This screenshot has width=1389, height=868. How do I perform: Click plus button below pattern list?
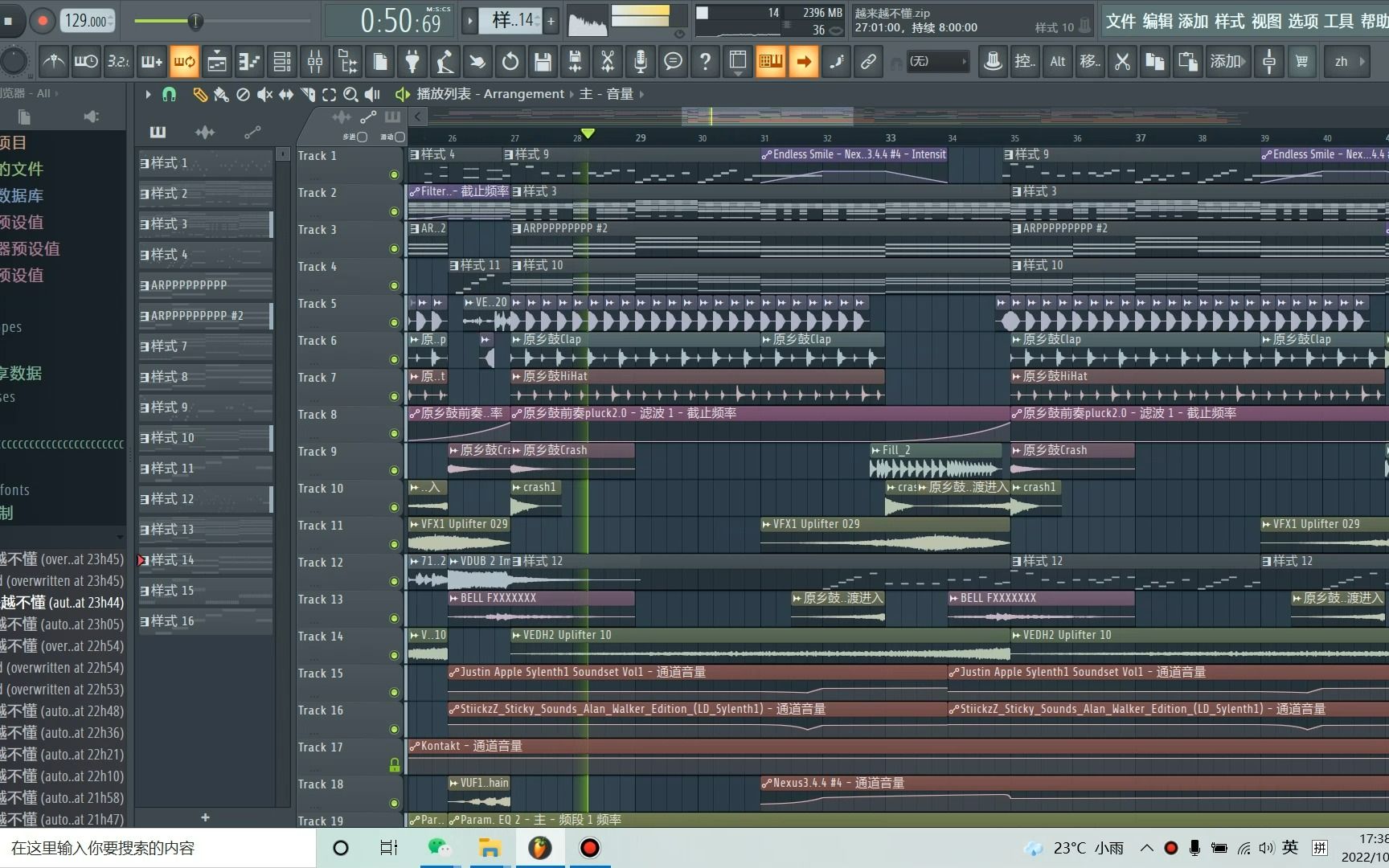point(205,817)
